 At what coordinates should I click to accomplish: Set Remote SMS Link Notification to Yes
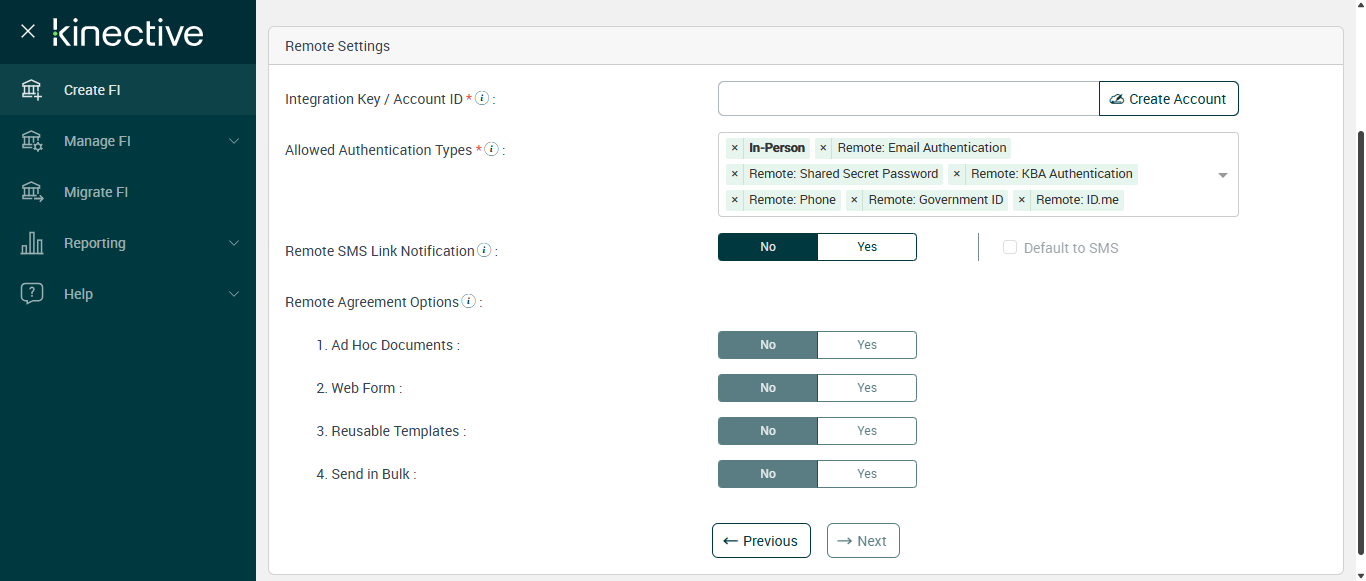click(x=866, y=247)
